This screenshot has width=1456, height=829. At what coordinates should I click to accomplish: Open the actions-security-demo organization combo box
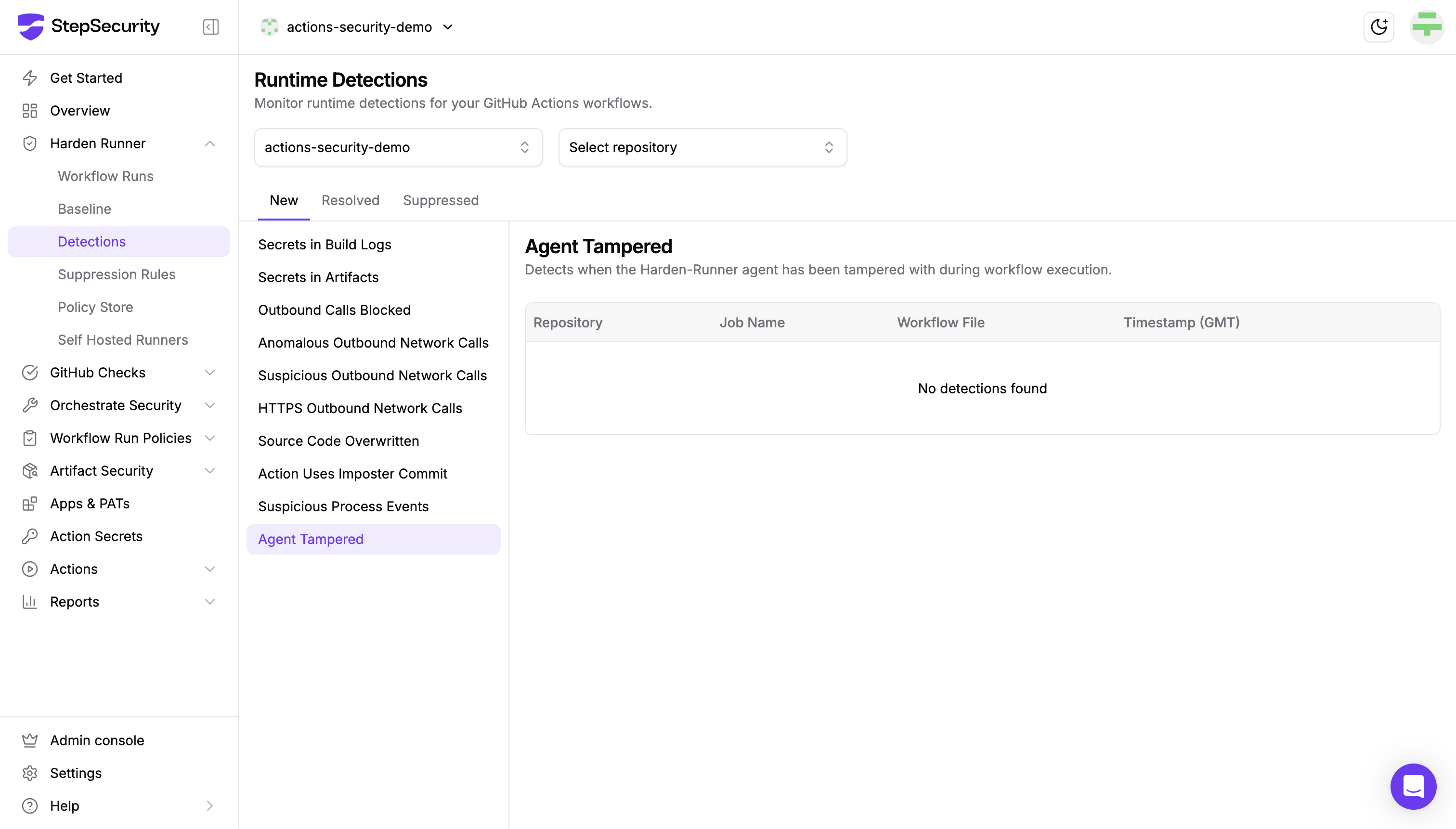coord(398,147)
